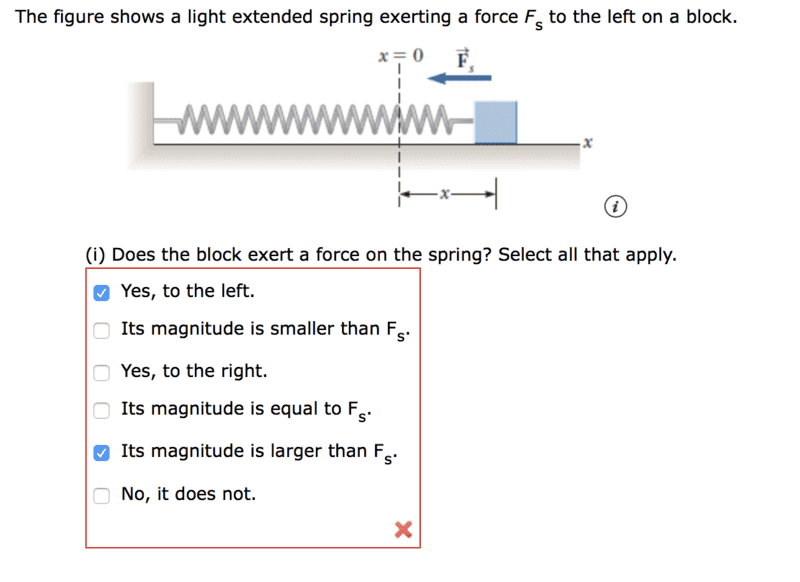This screenshot has height=582, width=800.
Task: Uncheck the "Yes, to the left" checkbox
Action: pos(101,292)
